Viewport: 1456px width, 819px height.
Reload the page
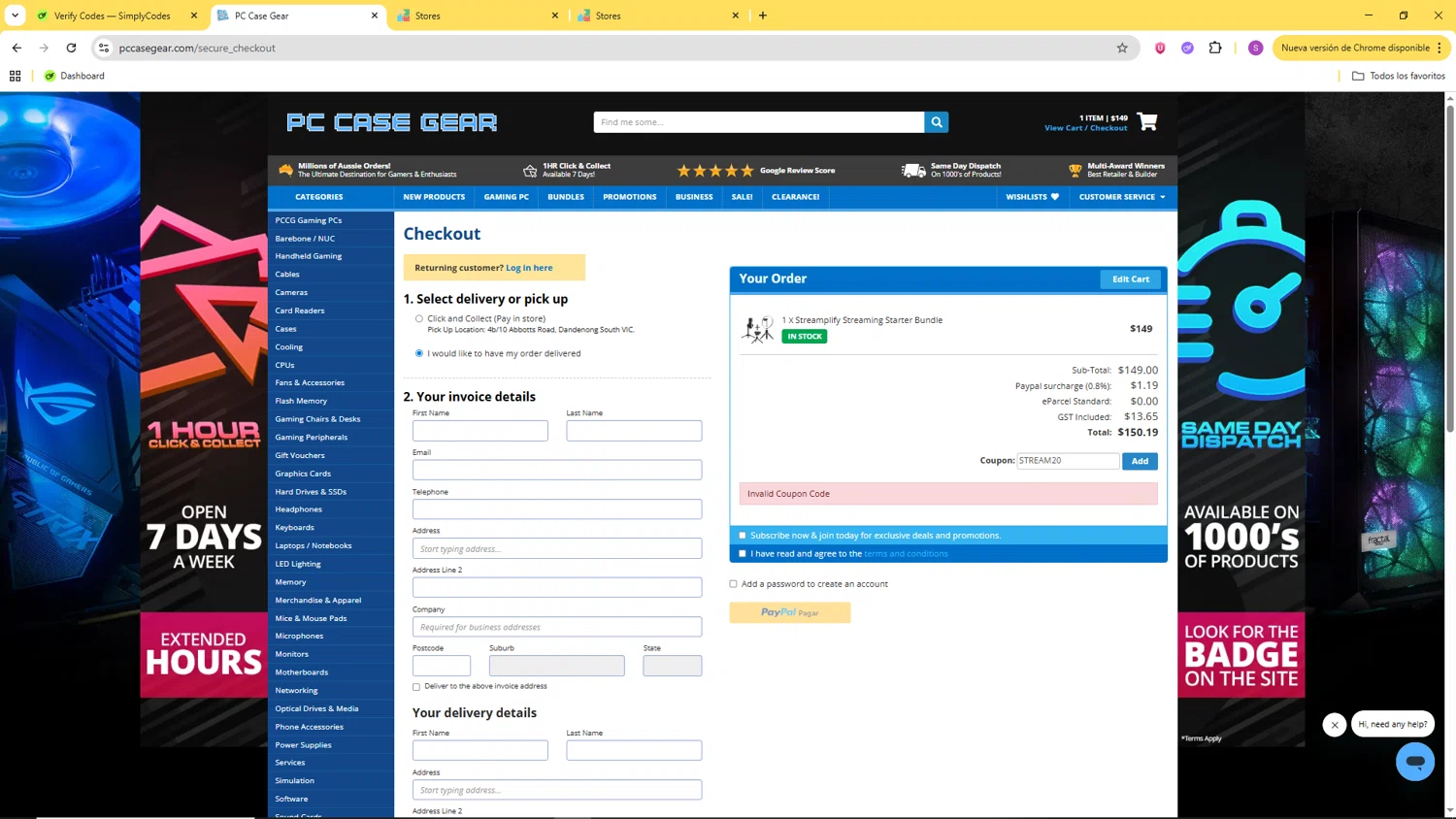[x=71, y=48]
